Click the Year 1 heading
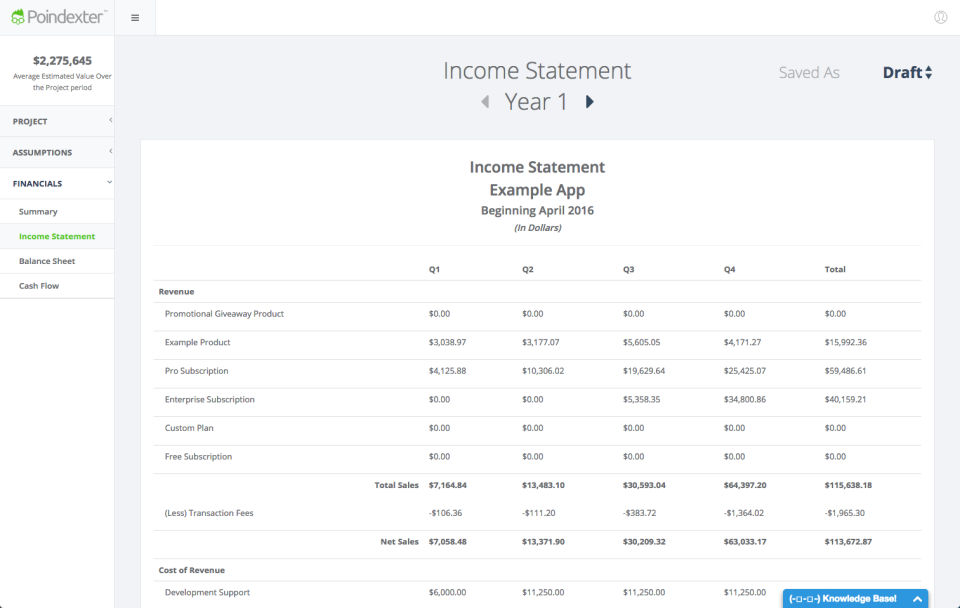The width and height of the screenshot is (960, 608). [536, 102]
